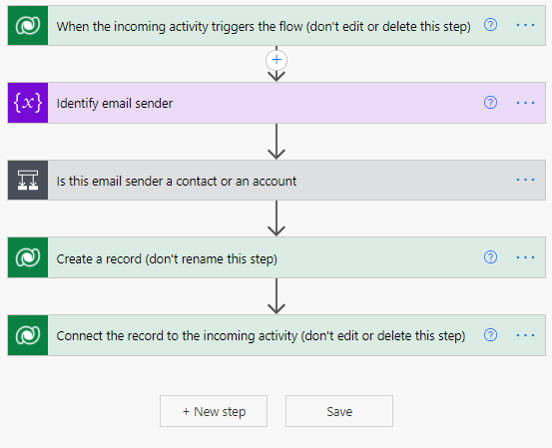Open help for Connect the record step

pyautogui.click(x=490, y=335)
